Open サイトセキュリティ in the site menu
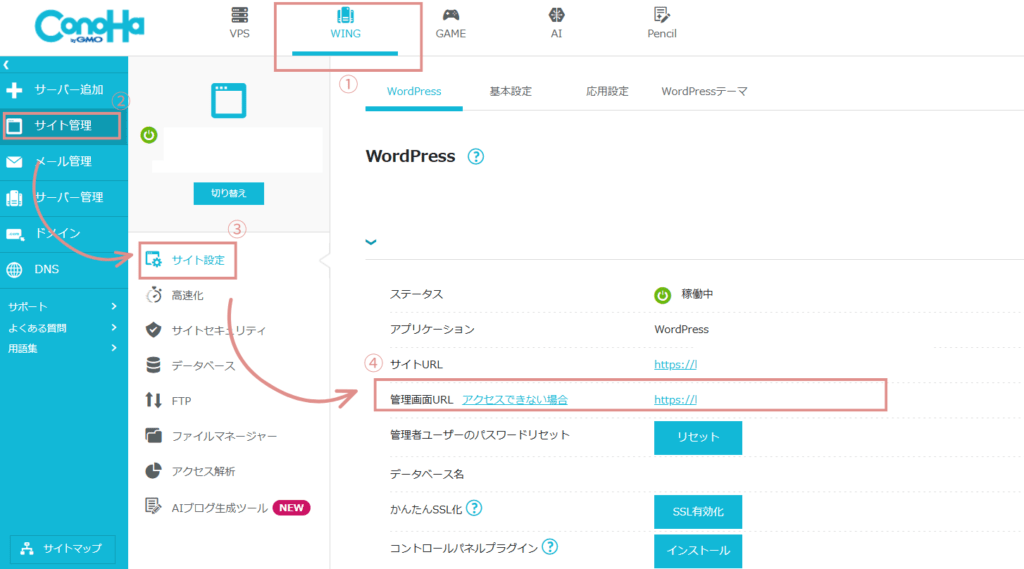1024x569 pixels. [219, 331]
